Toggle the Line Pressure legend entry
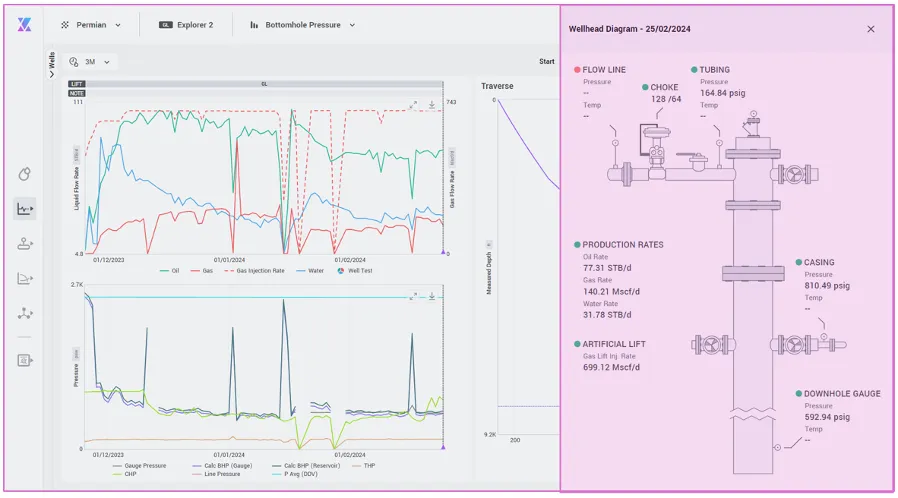Image resolution: width=898 pixels, height=498 pixels. tap(216, 474)
